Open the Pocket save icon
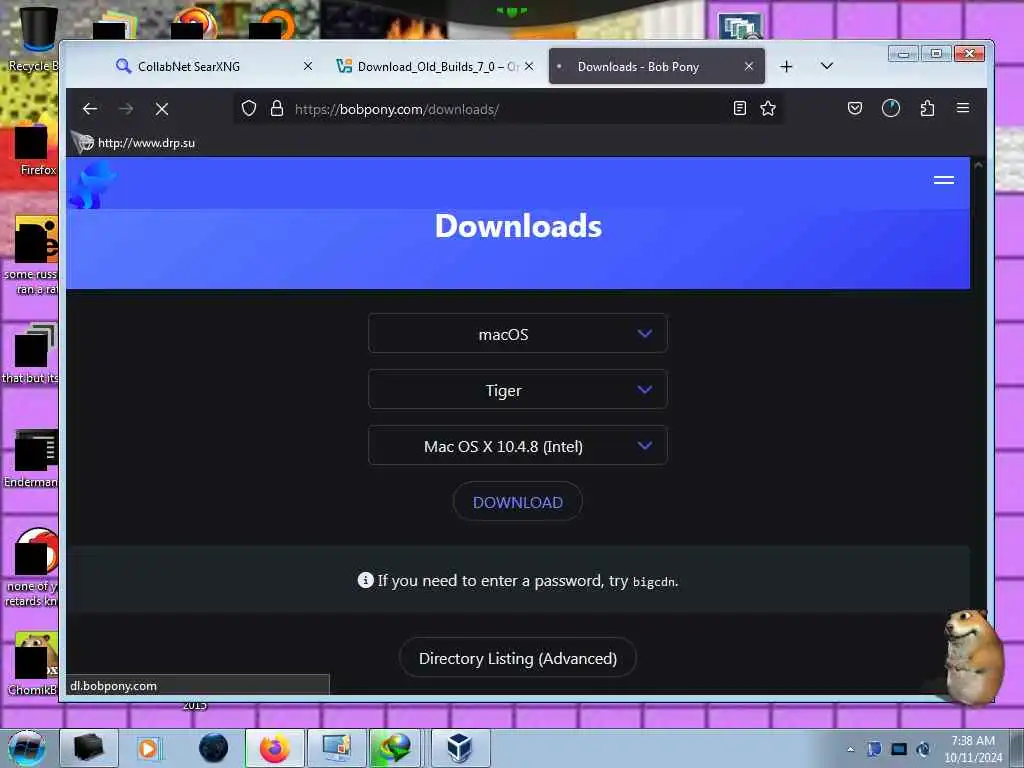This screenshot has width=1024, height=768. pos(854,108)
